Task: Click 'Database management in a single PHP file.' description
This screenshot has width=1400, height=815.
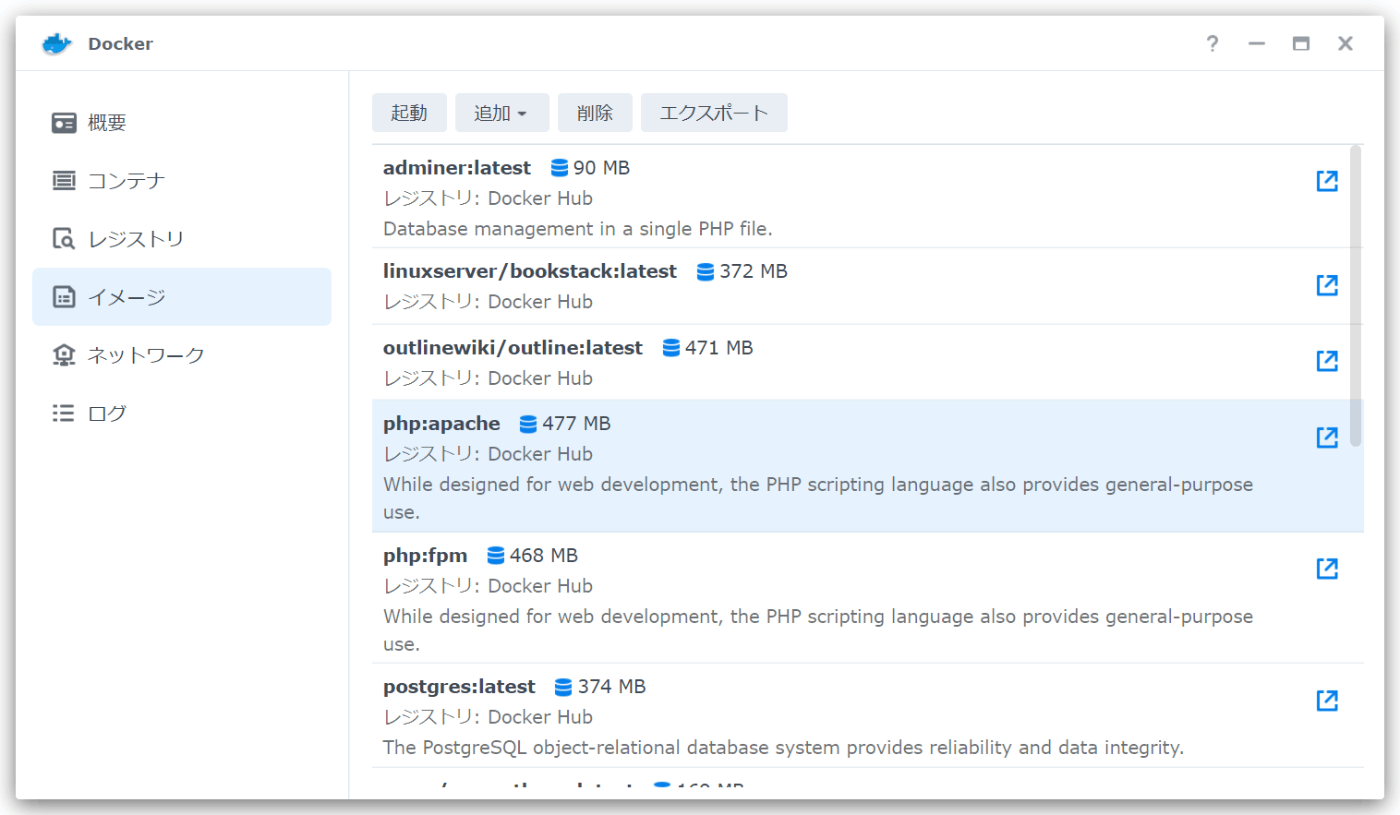Action: (578, 229)
